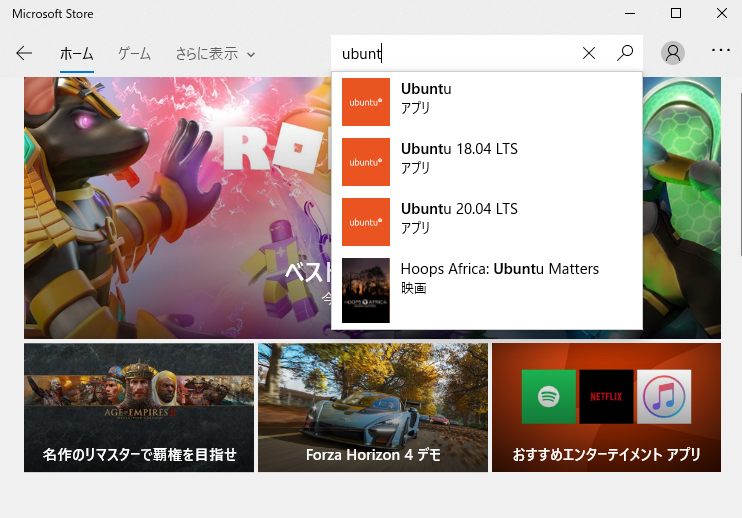Open the おすすめエンターテイメント アプリ tile
The image size is (742, 518).
coord(606,407)
